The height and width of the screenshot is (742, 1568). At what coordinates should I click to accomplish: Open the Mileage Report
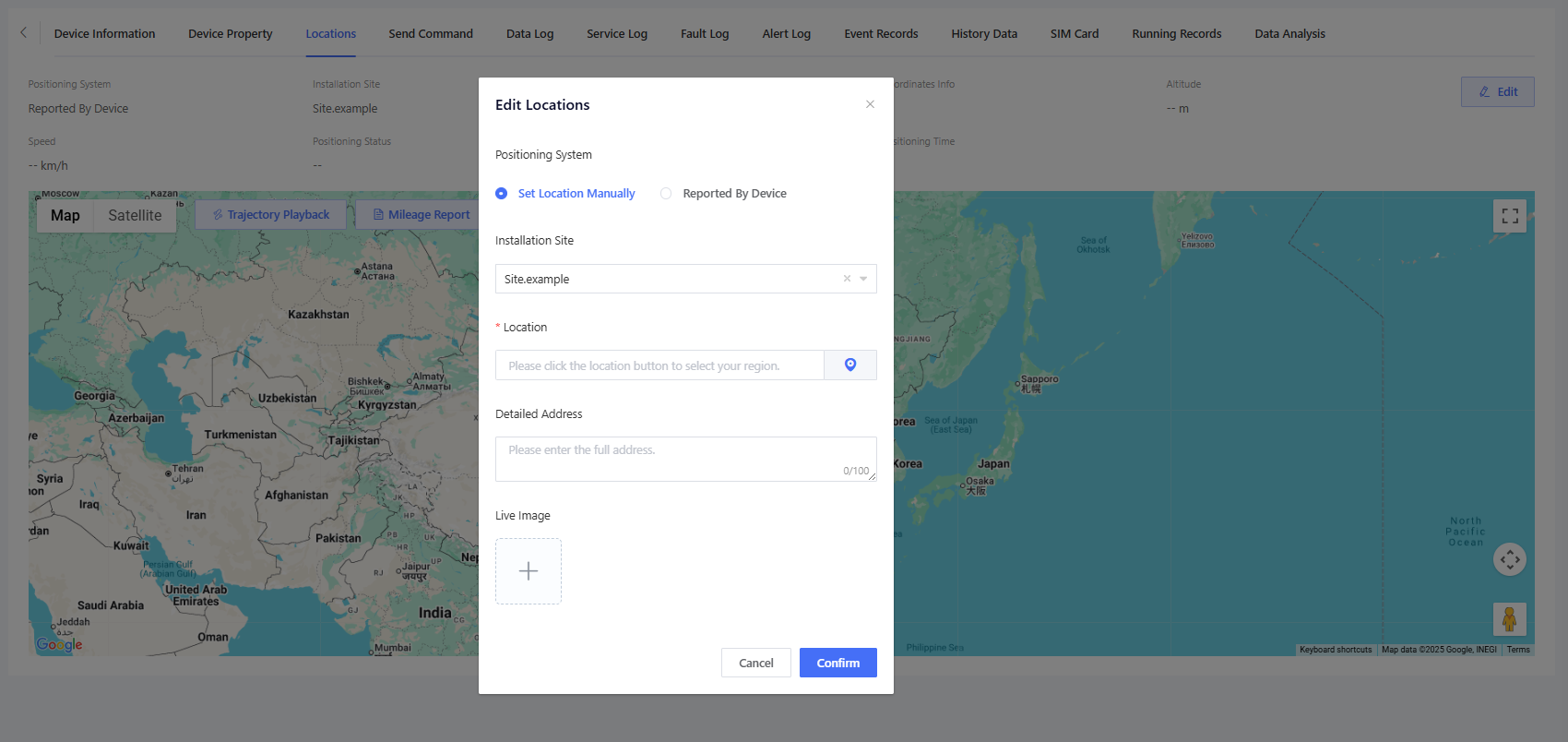pyautogui.click(x=421, y=215)
